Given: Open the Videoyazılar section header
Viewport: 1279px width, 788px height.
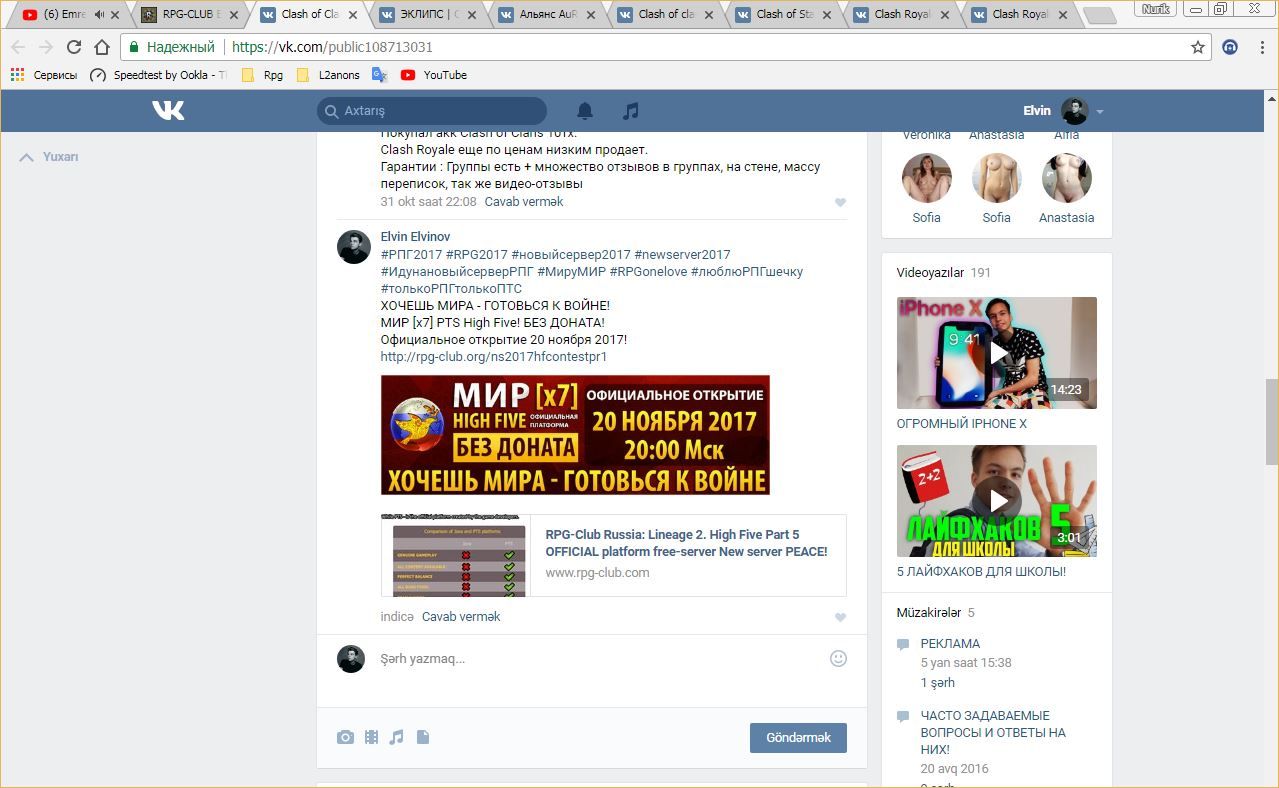Looking at the screenshot, I should (x=930, y=272).
